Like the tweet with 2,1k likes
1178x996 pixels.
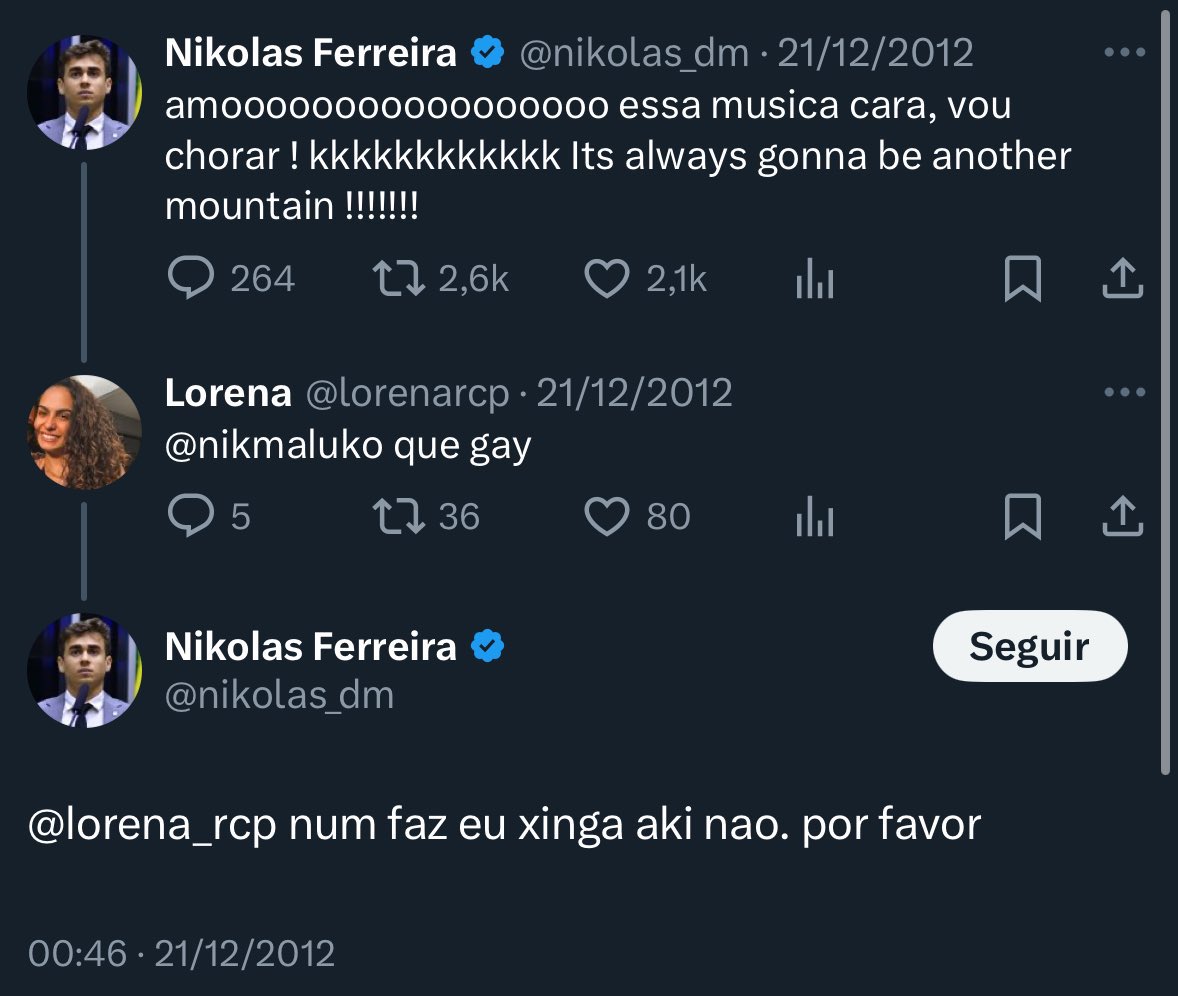point(606,279)
